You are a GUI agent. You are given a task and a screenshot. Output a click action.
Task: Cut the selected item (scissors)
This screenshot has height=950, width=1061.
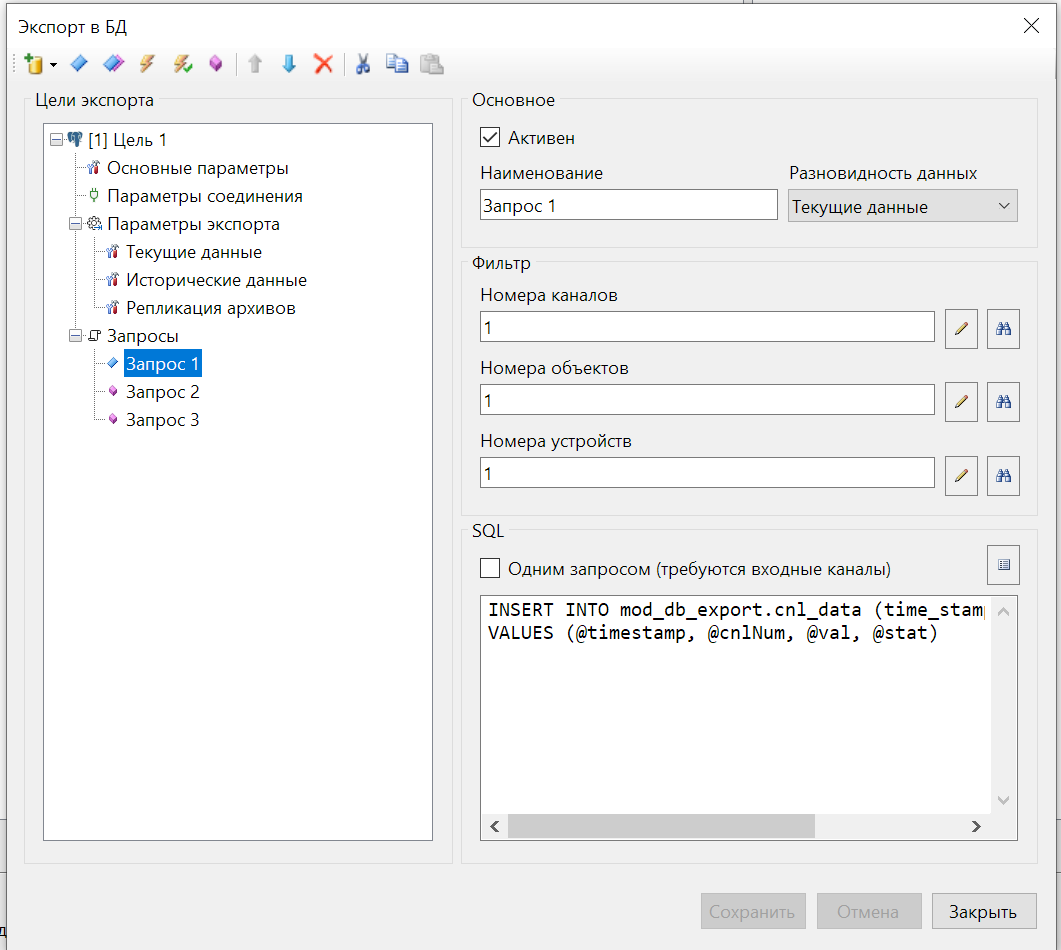click(x=363, y=64)
